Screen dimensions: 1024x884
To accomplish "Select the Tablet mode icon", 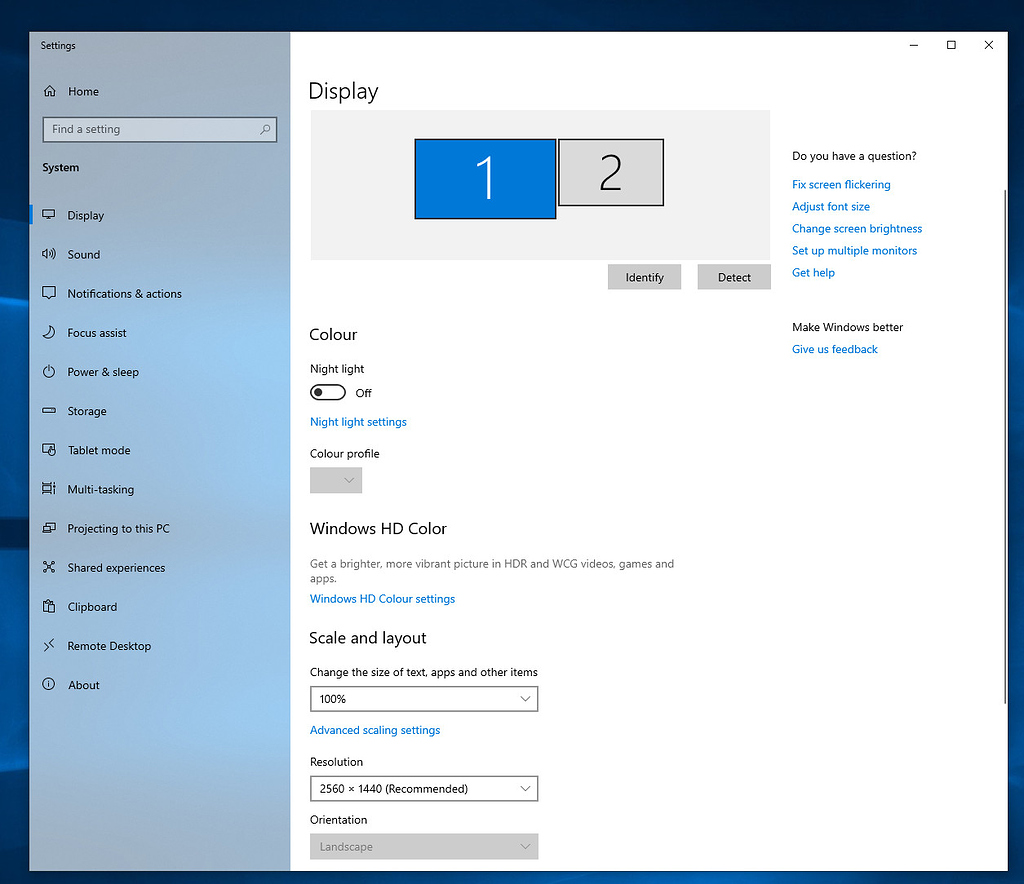I will (49, 450).
